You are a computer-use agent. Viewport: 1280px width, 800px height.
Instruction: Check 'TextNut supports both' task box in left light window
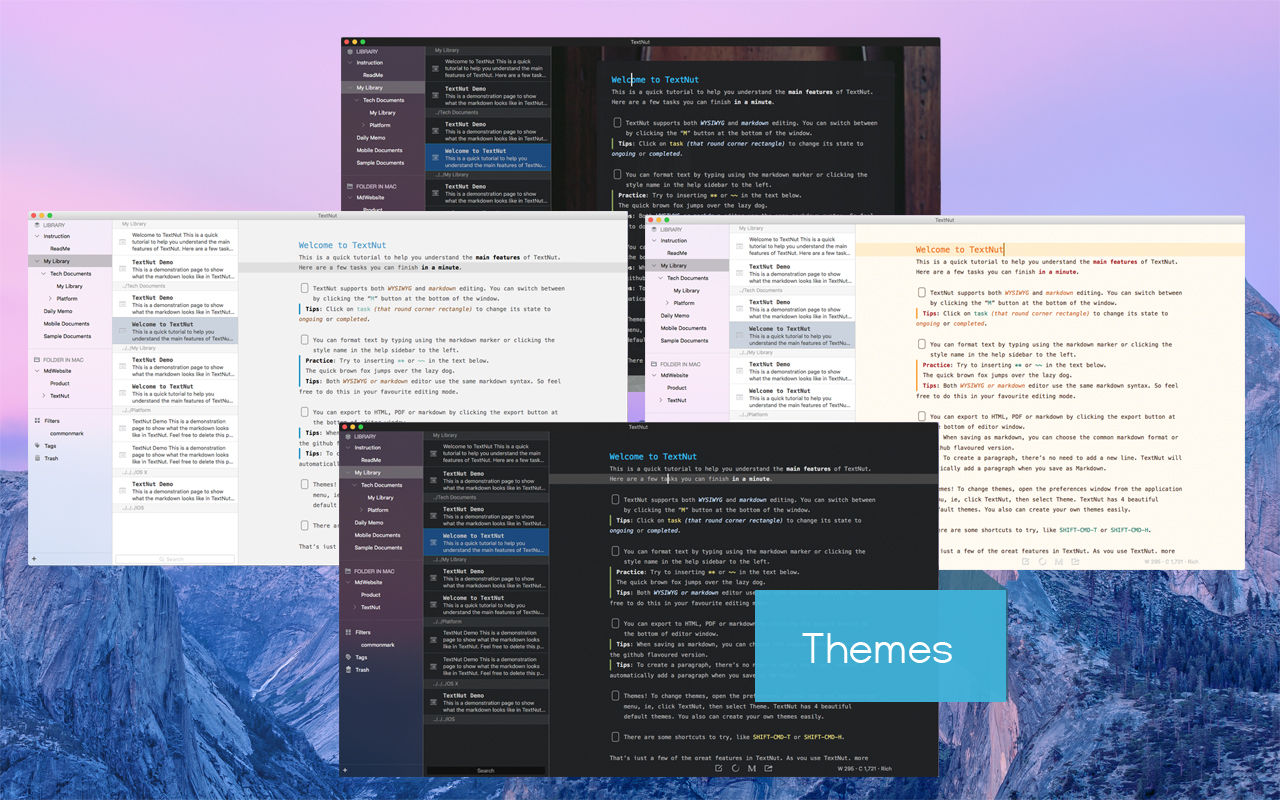pos(304,289)
